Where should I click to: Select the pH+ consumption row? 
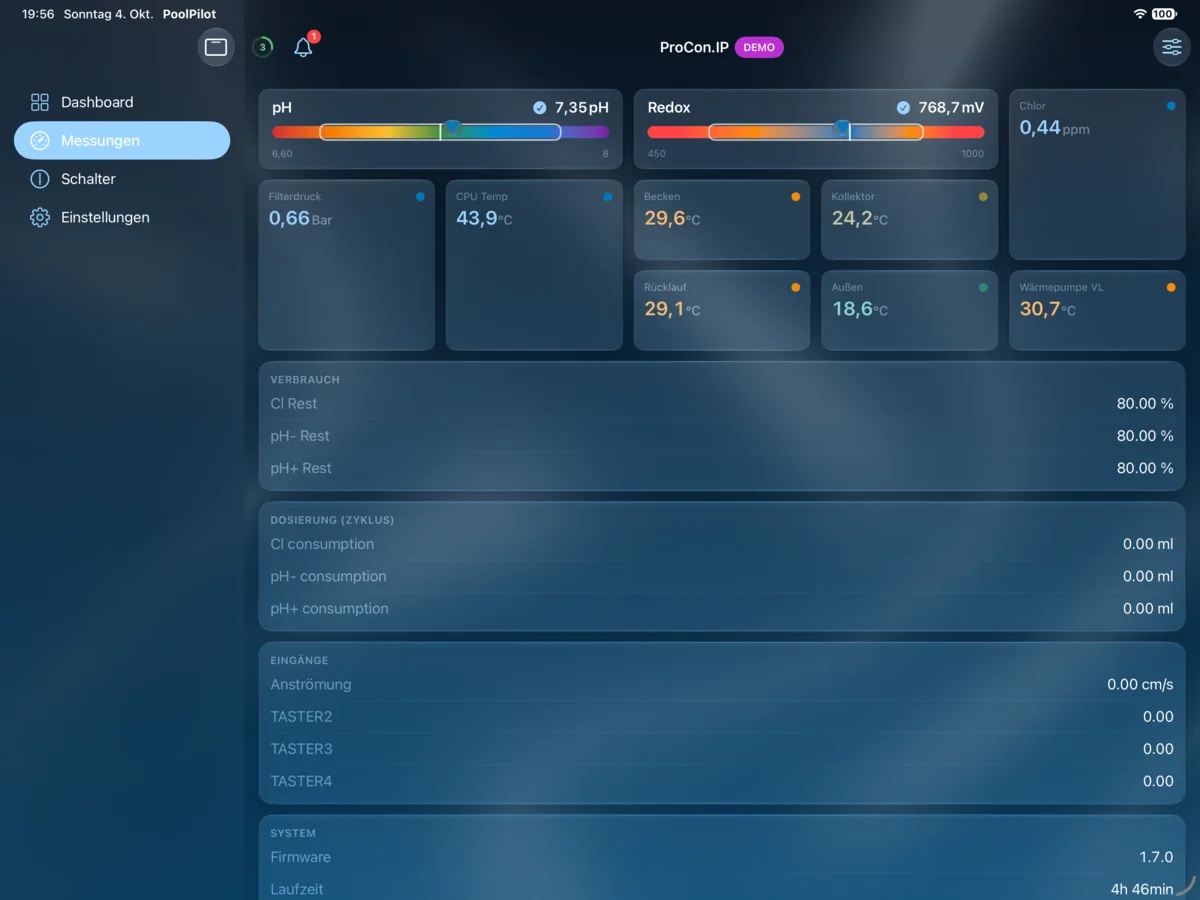(x=722, y=608)
